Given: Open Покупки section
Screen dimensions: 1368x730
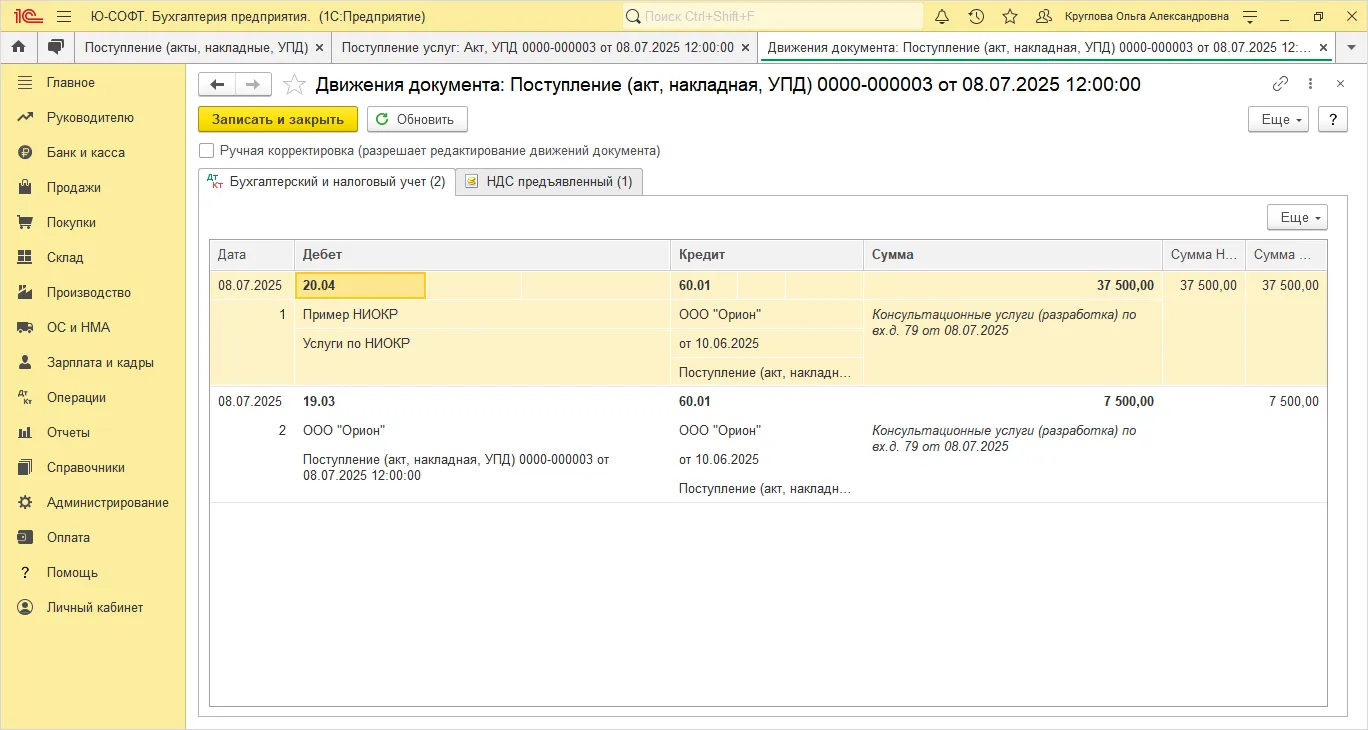Looking at the screenshot, I should point(71,222).
